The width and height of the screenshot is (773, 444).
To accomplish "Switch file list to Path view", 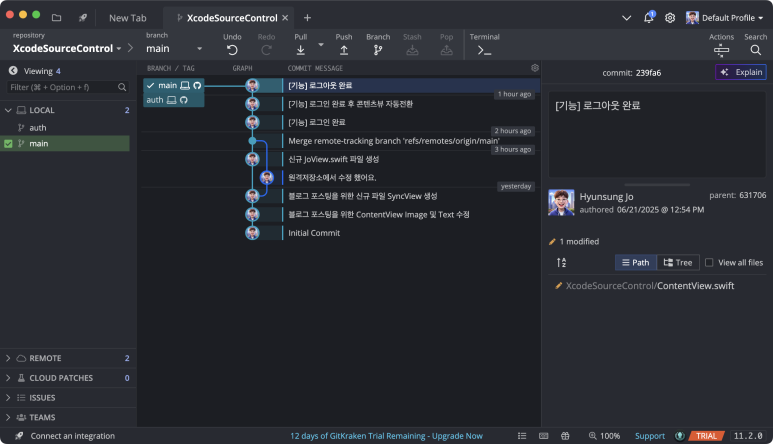I will 635,263.
